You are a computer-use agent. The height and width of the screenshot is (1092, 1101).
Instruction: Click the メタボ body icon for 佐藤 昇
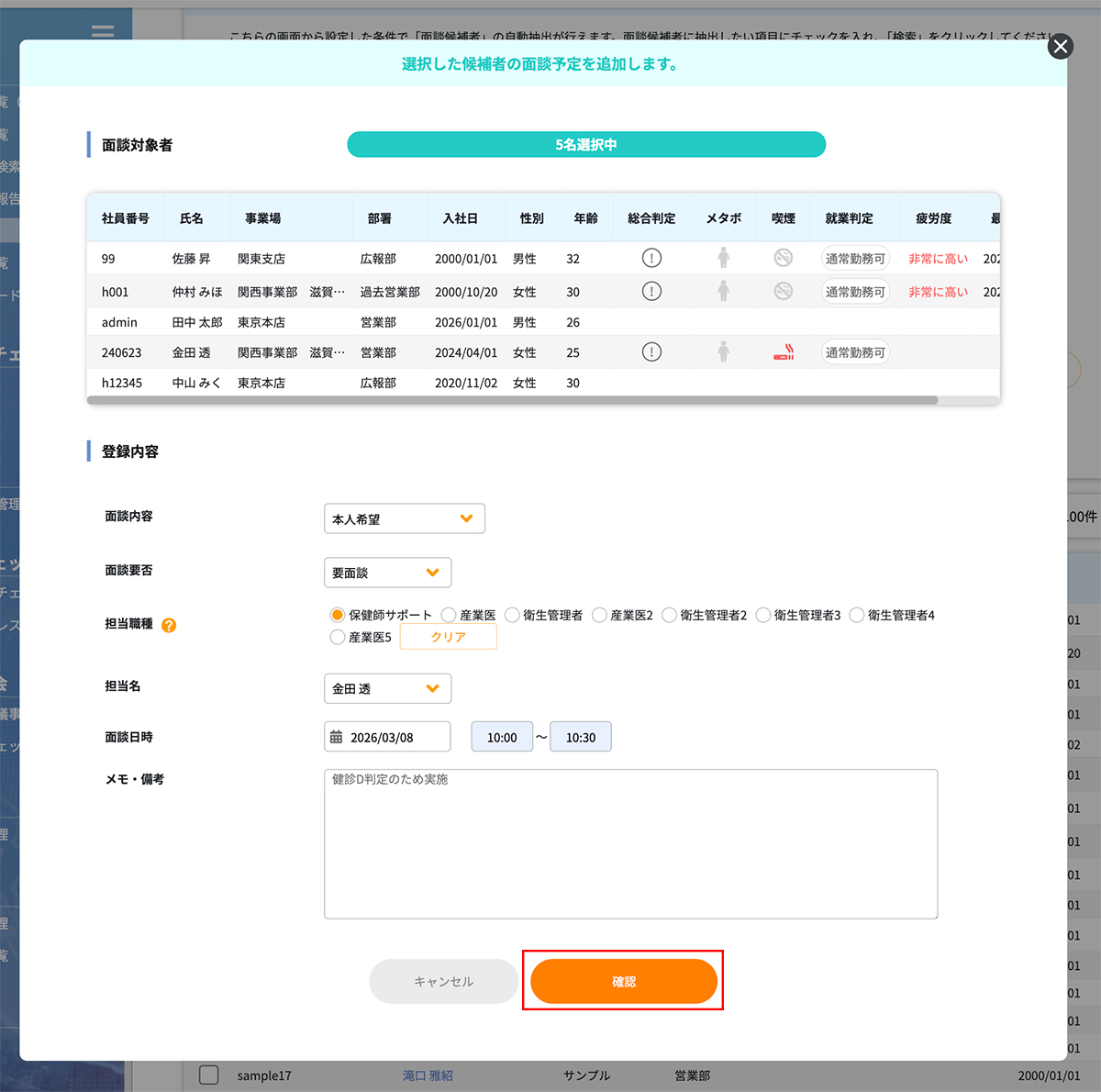(724, 258)
